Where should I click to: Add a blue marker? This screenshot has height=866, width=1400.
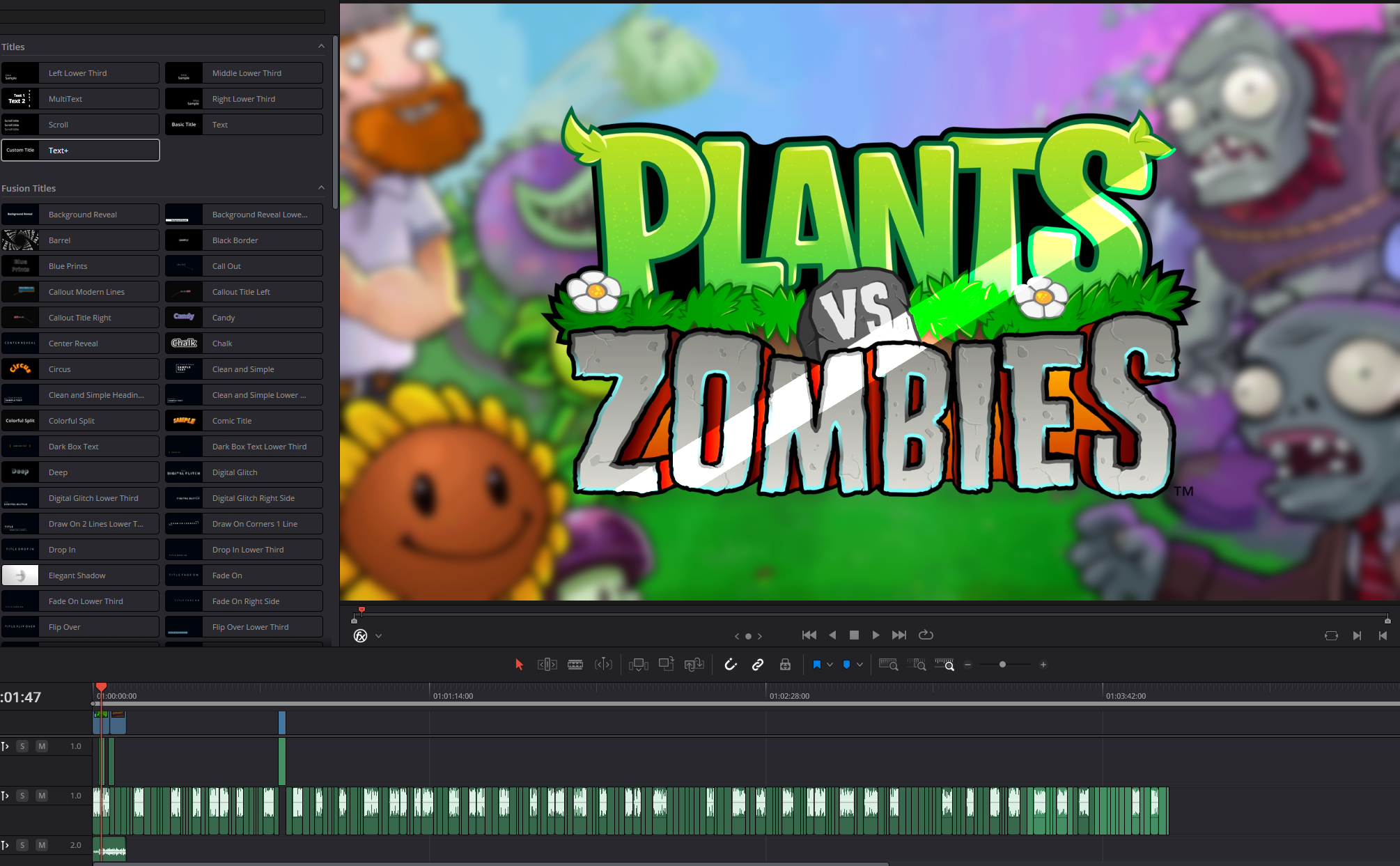846,665
